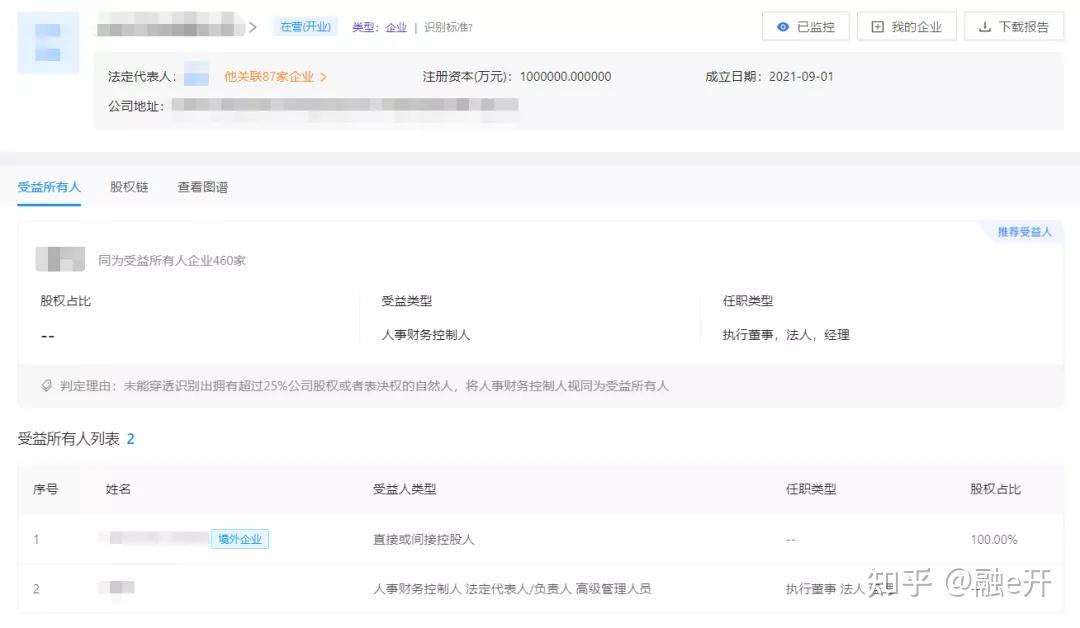Viewport: 1080px width, 628px height.
Task: Click 人事财务控制人 under 受益类型
Action: coord(426,335)
